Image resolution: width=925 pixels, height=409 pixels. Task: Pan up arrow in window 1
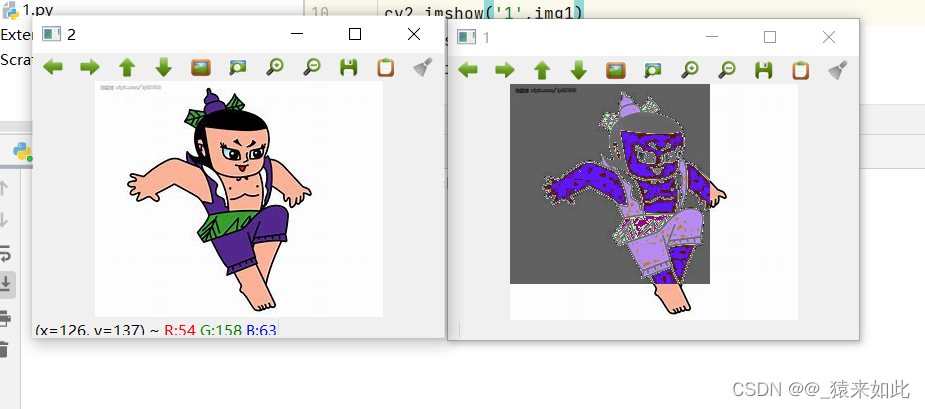pyautogui.click(x=542, y=70)
